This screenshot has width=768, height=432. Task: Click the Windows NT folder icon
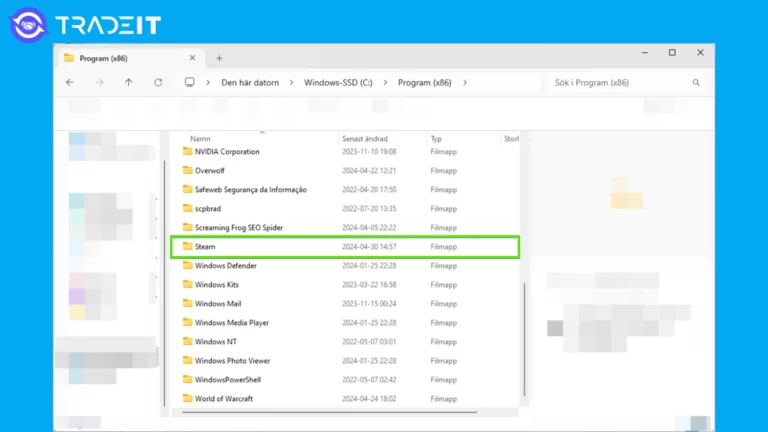188,341
